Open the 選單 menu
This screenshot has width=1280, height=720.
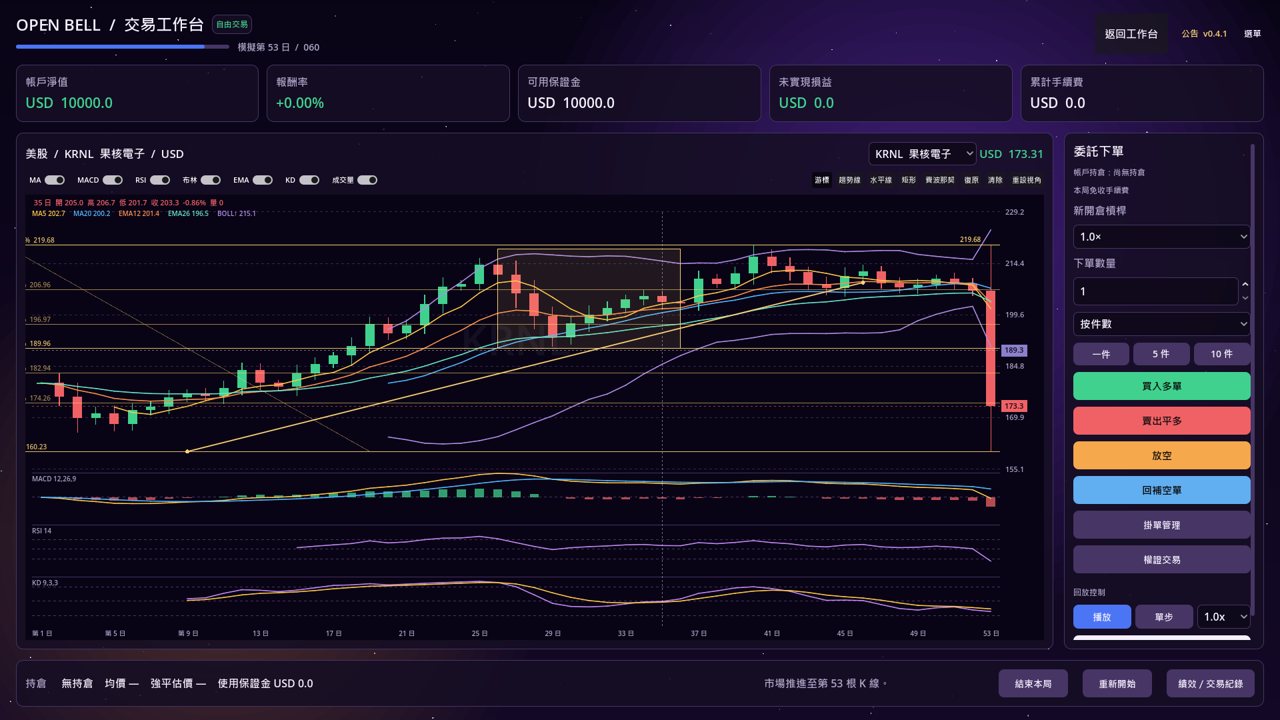pyautogui.click(x=1252, y=34)
